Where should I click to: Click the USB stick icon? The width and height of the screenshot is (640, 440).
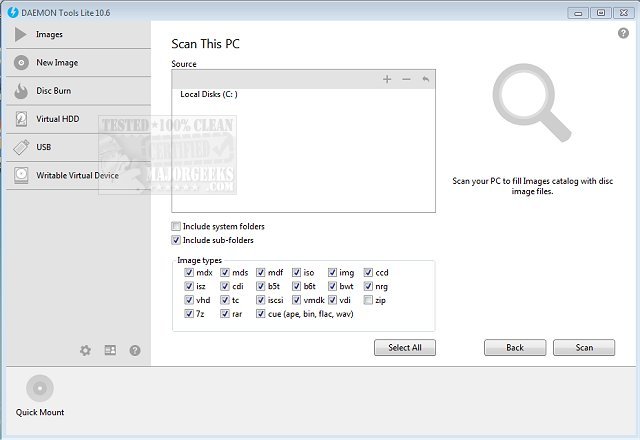click(21, 147)
